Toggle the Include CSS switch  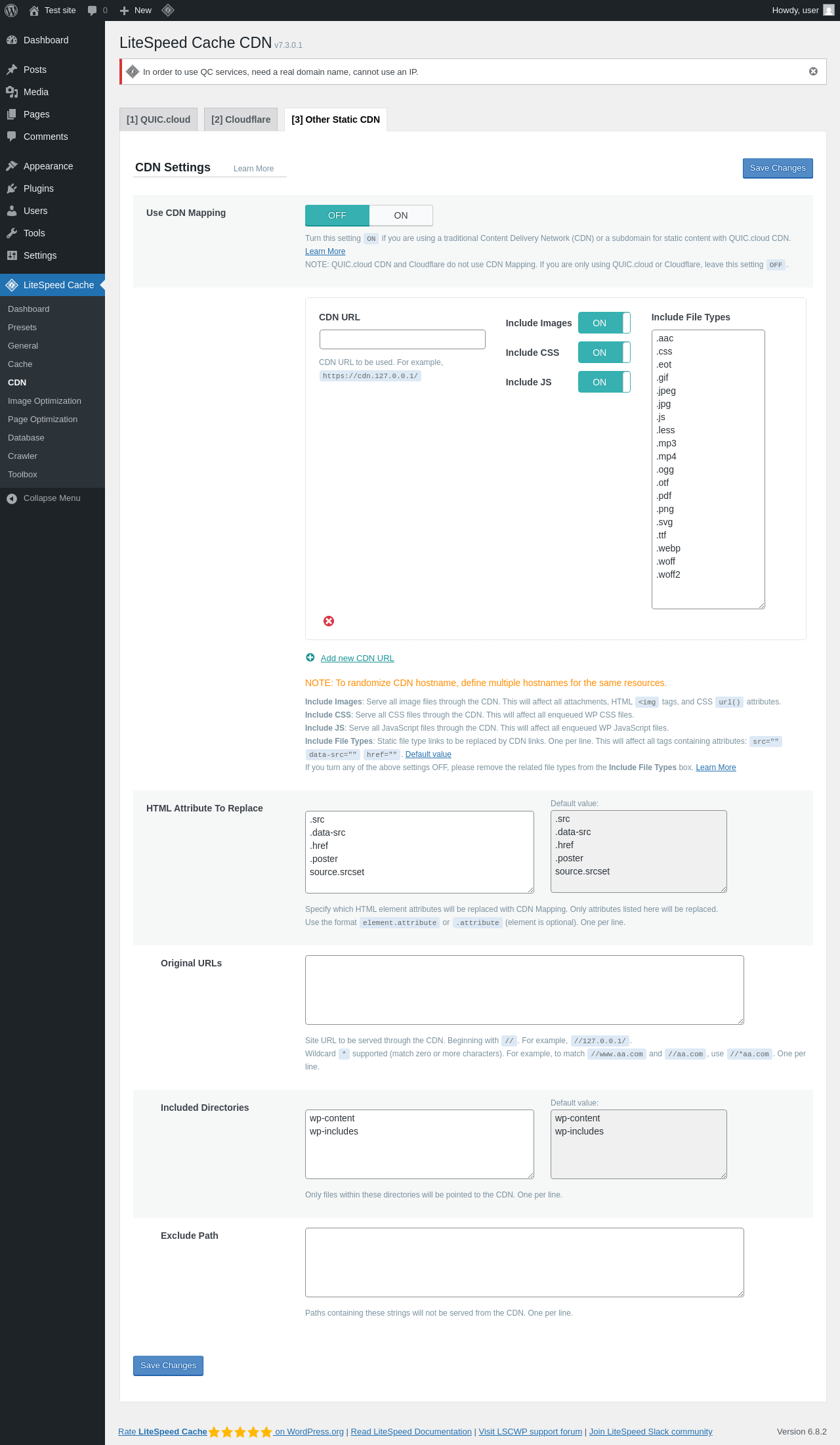[x=604, y=353]
